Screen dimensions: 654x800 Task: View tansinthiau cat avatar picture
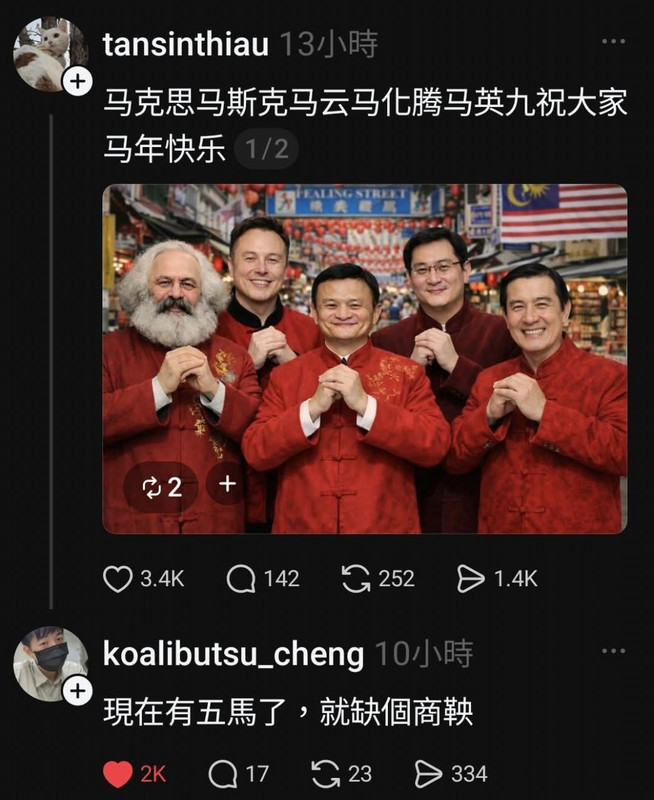pyautogui.click(x=51, y=54)
